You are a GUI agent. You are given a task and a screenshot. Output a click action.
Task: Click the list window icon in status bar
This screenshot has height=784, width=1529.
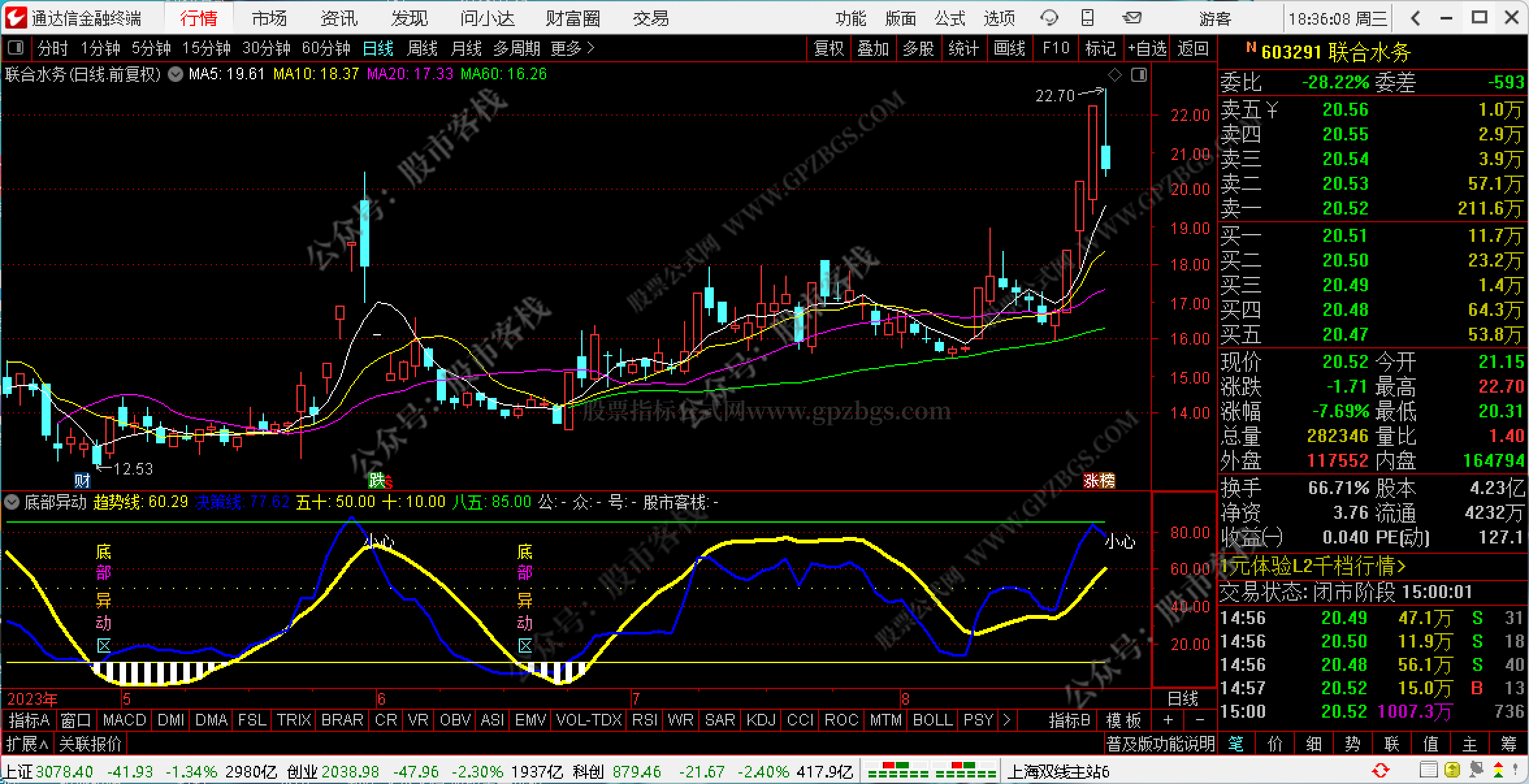(x=1428, y=771)
